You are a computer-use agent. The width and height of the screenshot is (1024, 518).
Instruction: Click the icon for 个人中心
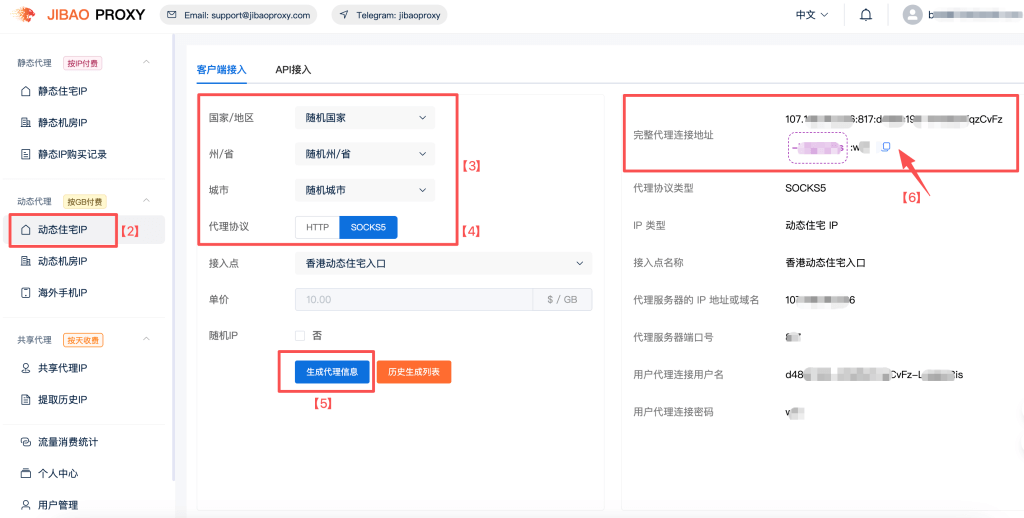click(x=25, y=474)
